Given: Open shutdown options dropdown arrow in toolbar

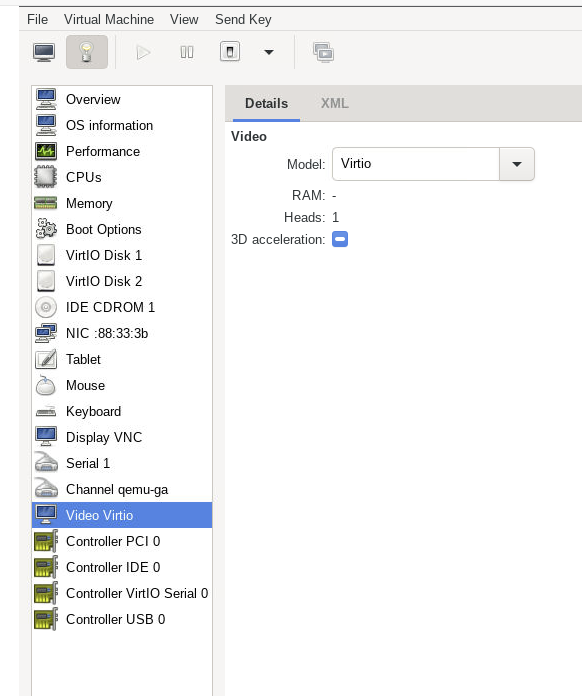Looking at the screenshot, I should [269, 52].
